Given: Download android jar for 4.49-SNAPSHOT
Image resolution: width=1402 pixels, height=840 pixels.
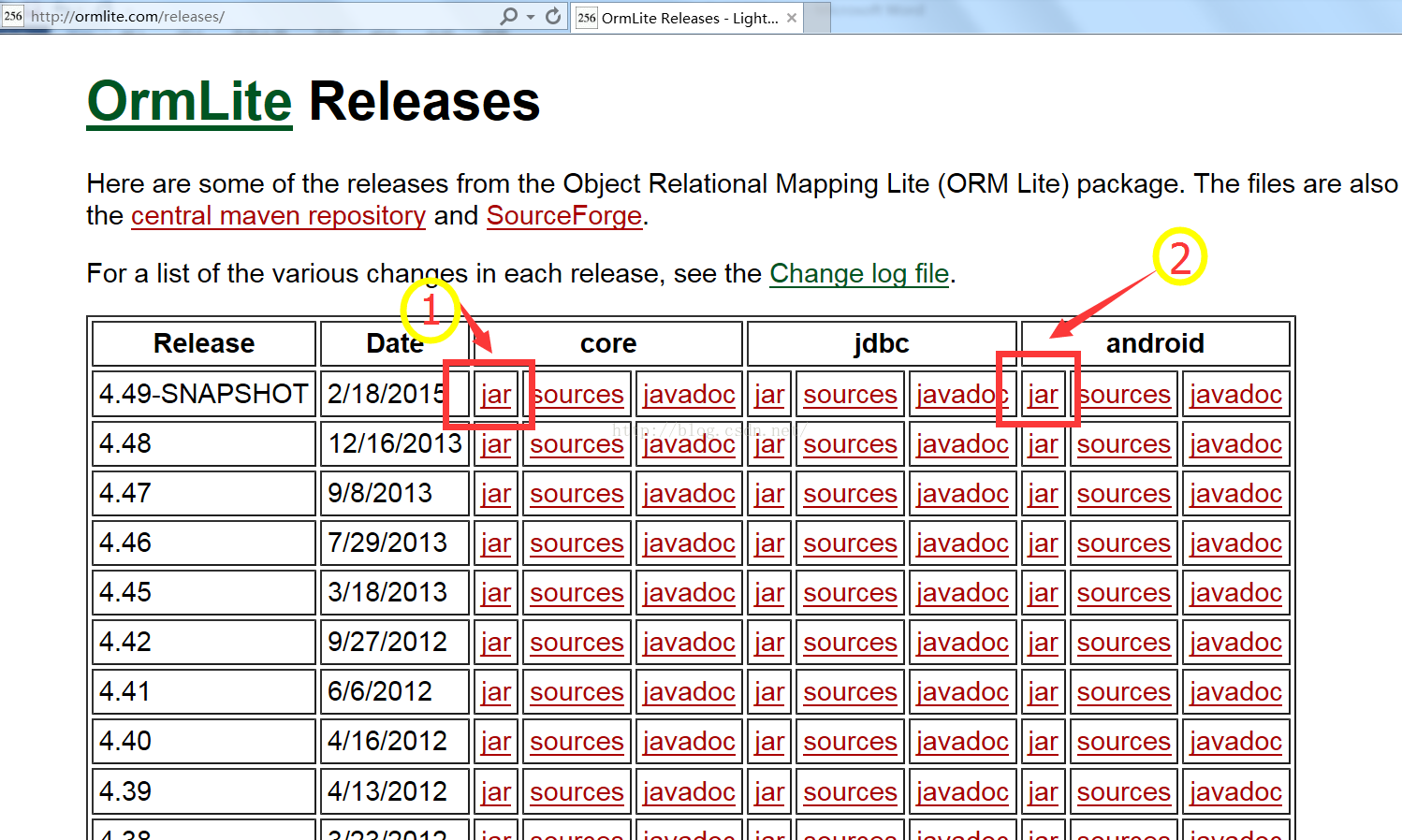Looking at the screenshot, I should (1043, 395).
